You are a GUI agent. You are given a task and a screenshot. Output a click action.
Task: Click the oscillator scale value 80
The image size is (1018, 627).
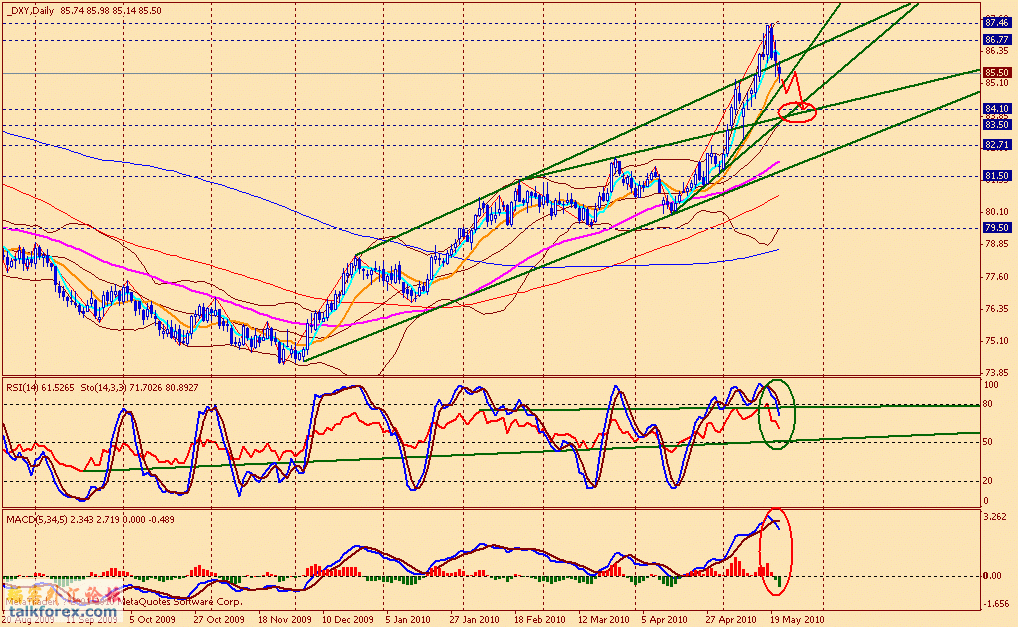pyautogui.click(x=987, y=404)
